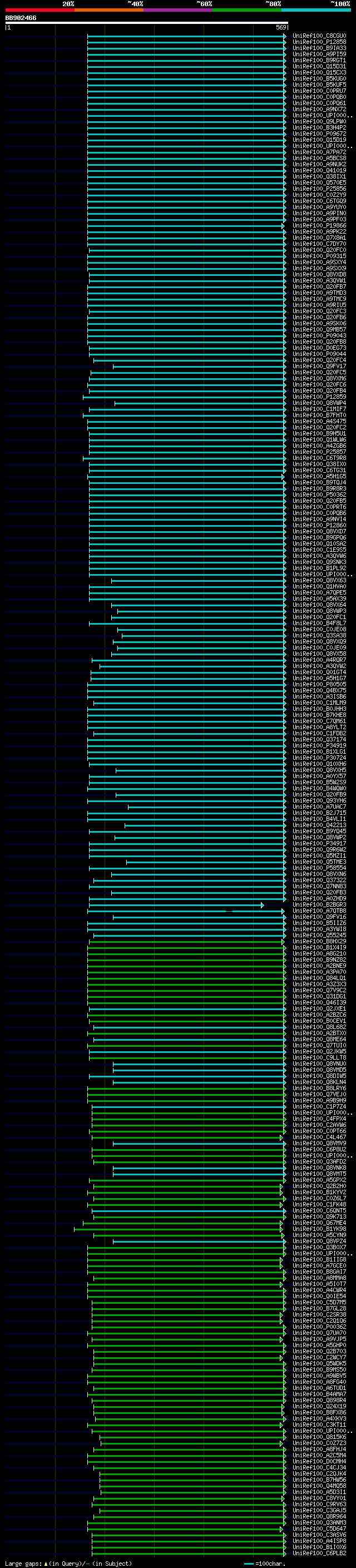
Task: Select the UniRef100_A4RQR7 label
Action: click(x=319, y=660)
